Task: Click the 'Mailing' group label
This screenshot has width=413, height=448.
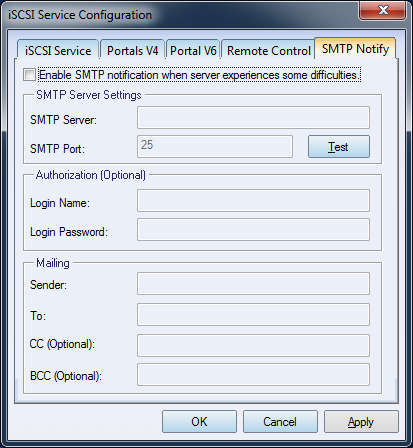Action: point(53,263)
